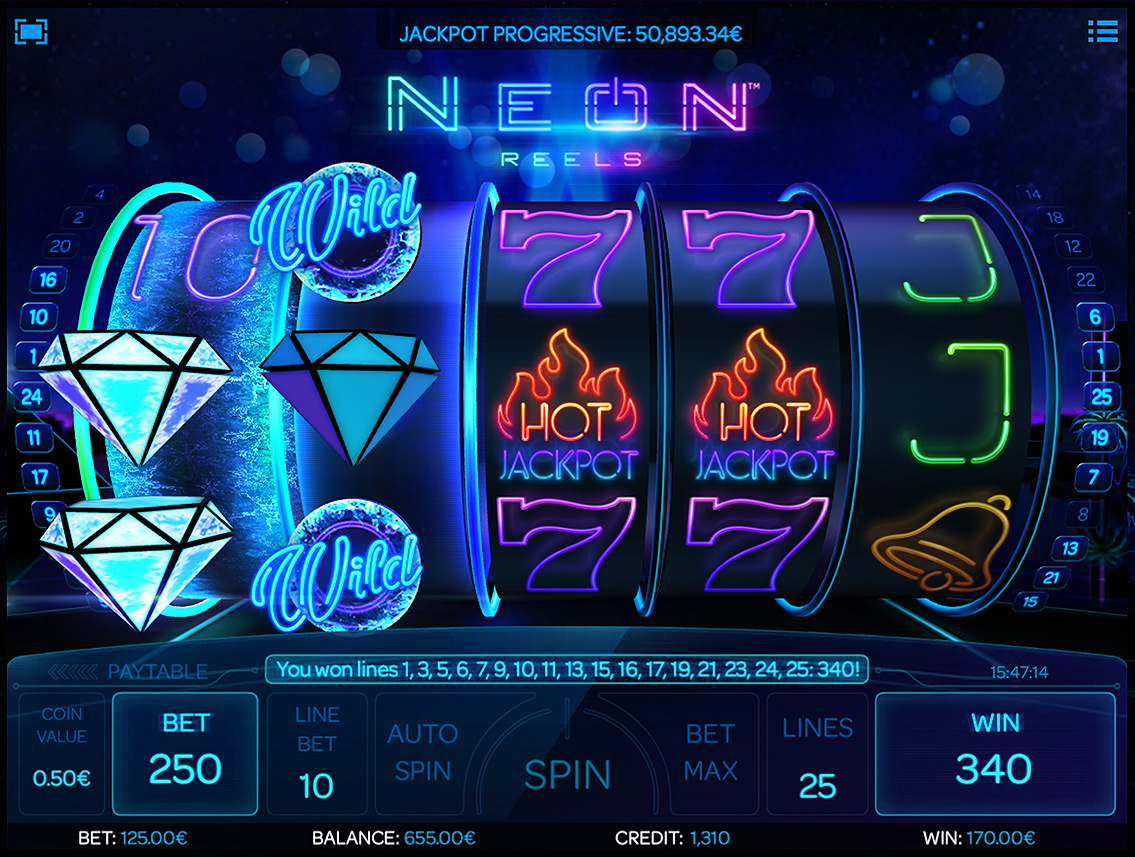Image resolution: width=1135 pixels, height=857 pixels.
Task: Select payline indicator 19 on right
Action: [x=1099, y=437]
